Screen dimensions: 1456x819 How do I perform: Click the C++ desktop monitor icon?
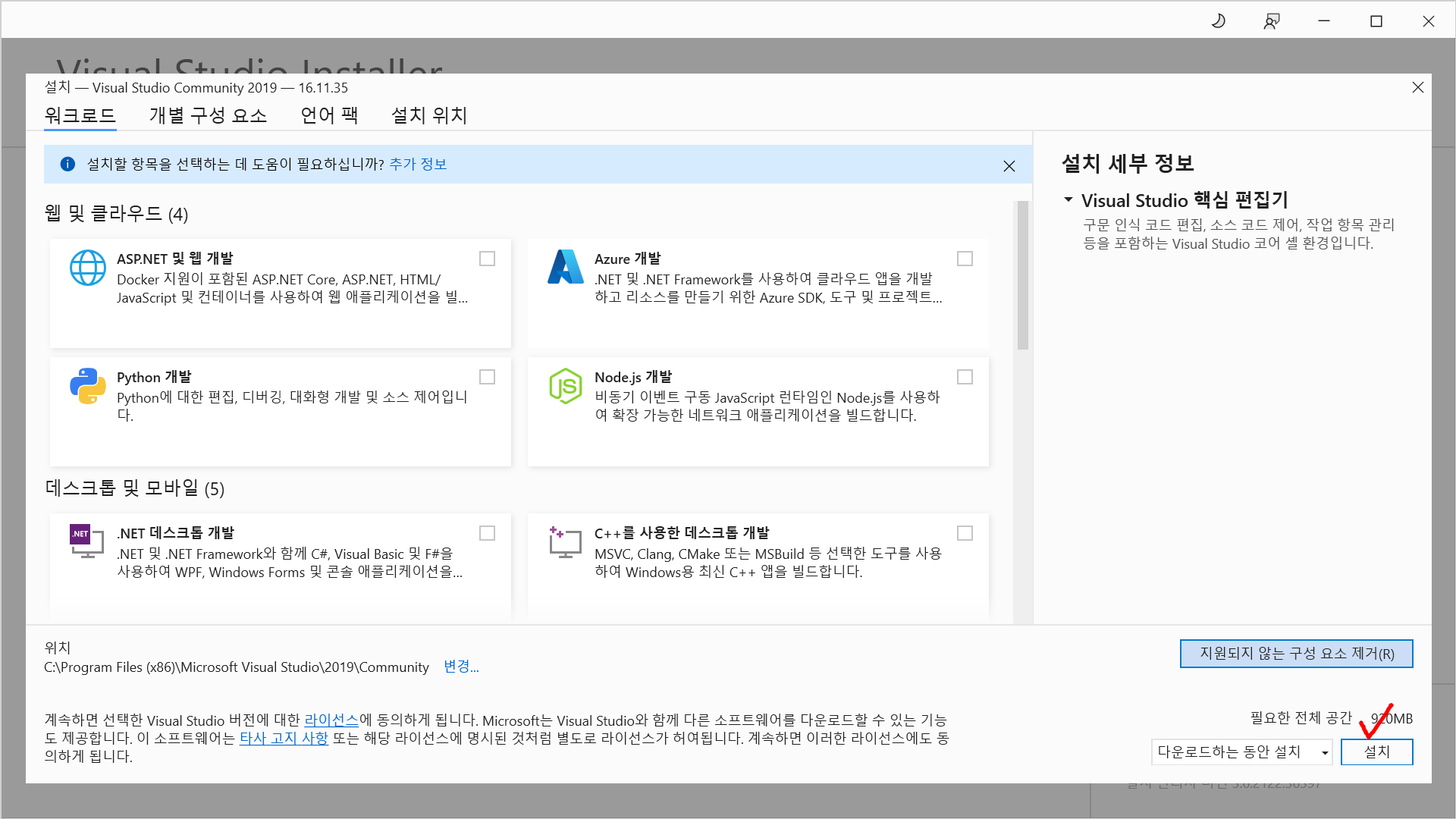(565, 542)
